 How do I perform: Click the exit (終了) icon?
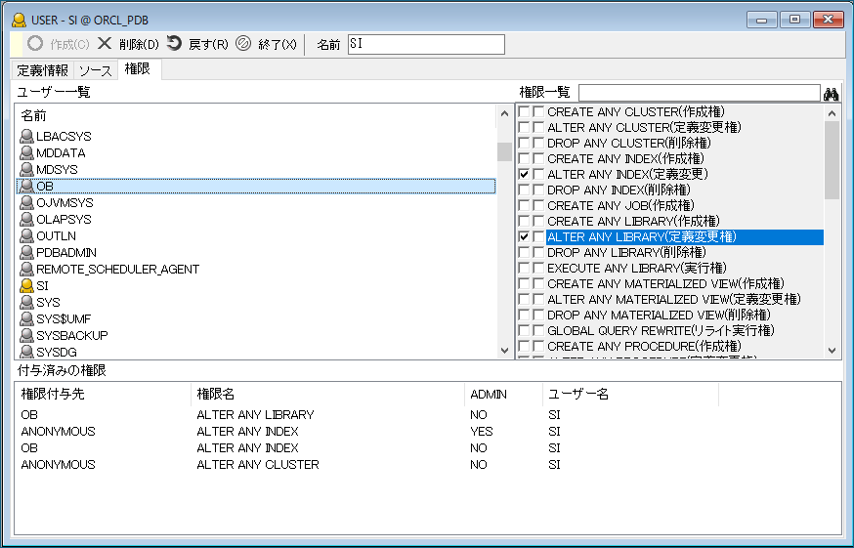point(243,44)
